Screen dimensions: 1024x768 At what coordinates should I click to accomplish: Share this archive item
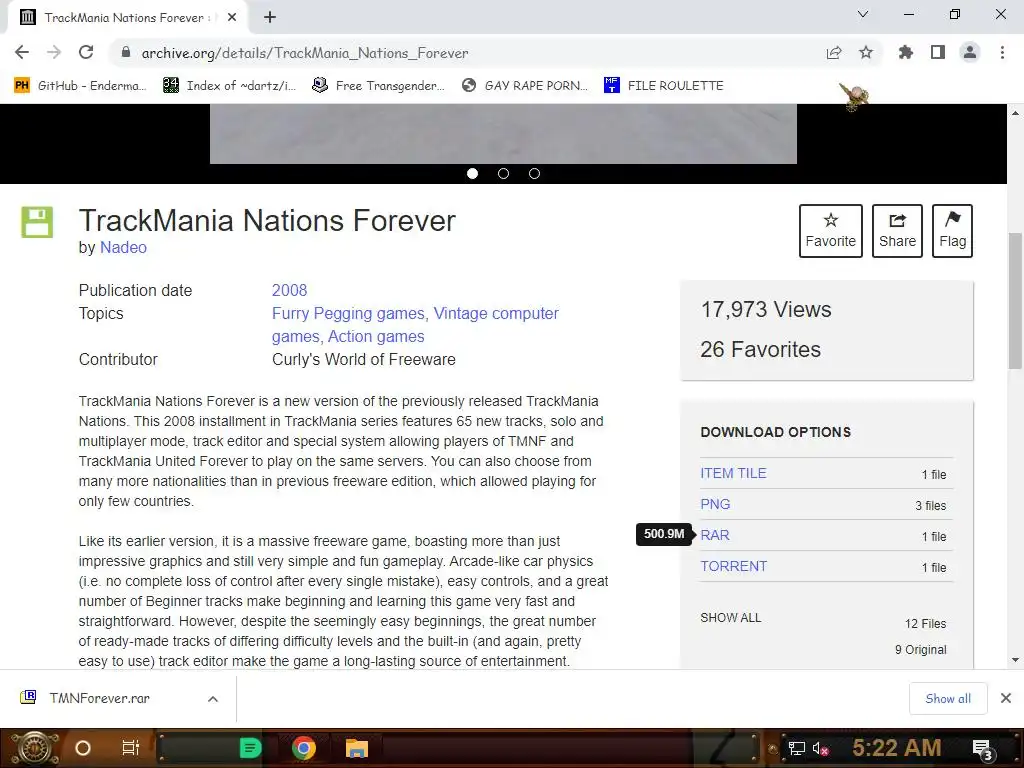tap(897, 231)
